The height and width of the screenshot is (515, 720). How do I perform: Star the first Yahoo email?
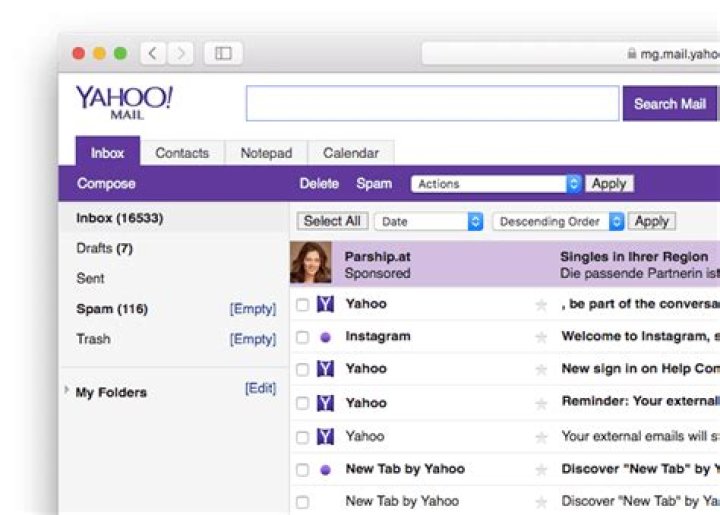click(541, 304)
